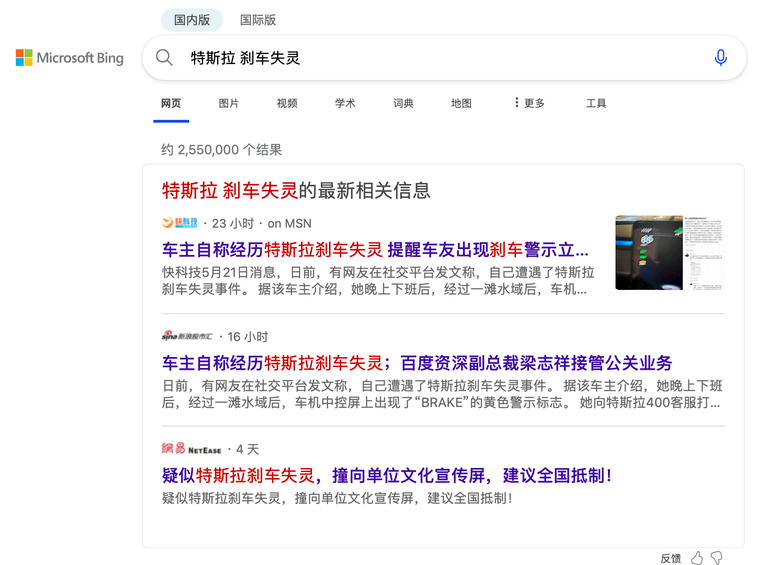This screenshot has width=780, height=565.
Task: Start voice search with the microphone icon
Action: tap(720, 58)
